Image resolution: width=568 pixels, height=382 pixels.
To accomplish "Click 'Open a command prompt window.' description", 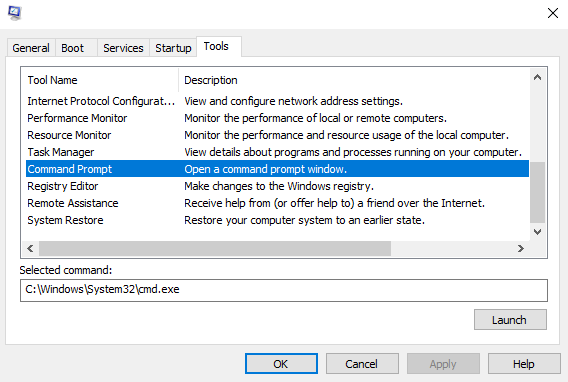I will 266,169.
